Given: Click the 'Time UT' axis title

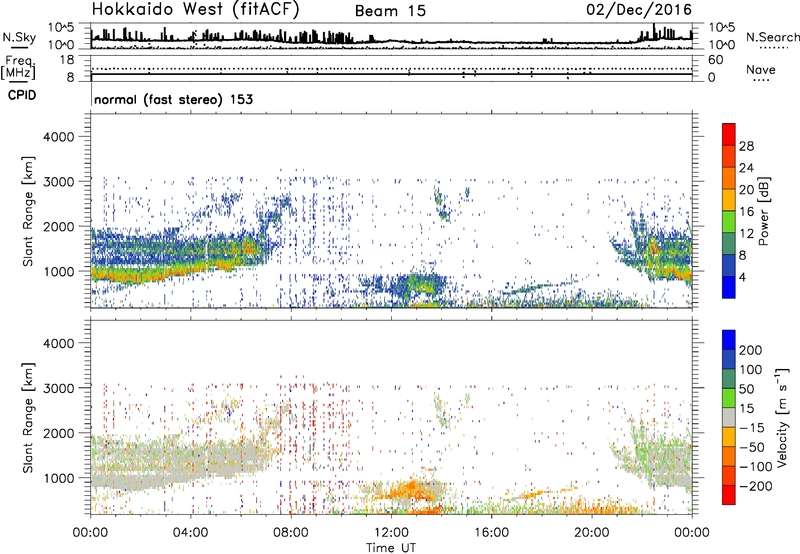Looking at the screenshot, I should pos(391,548).
